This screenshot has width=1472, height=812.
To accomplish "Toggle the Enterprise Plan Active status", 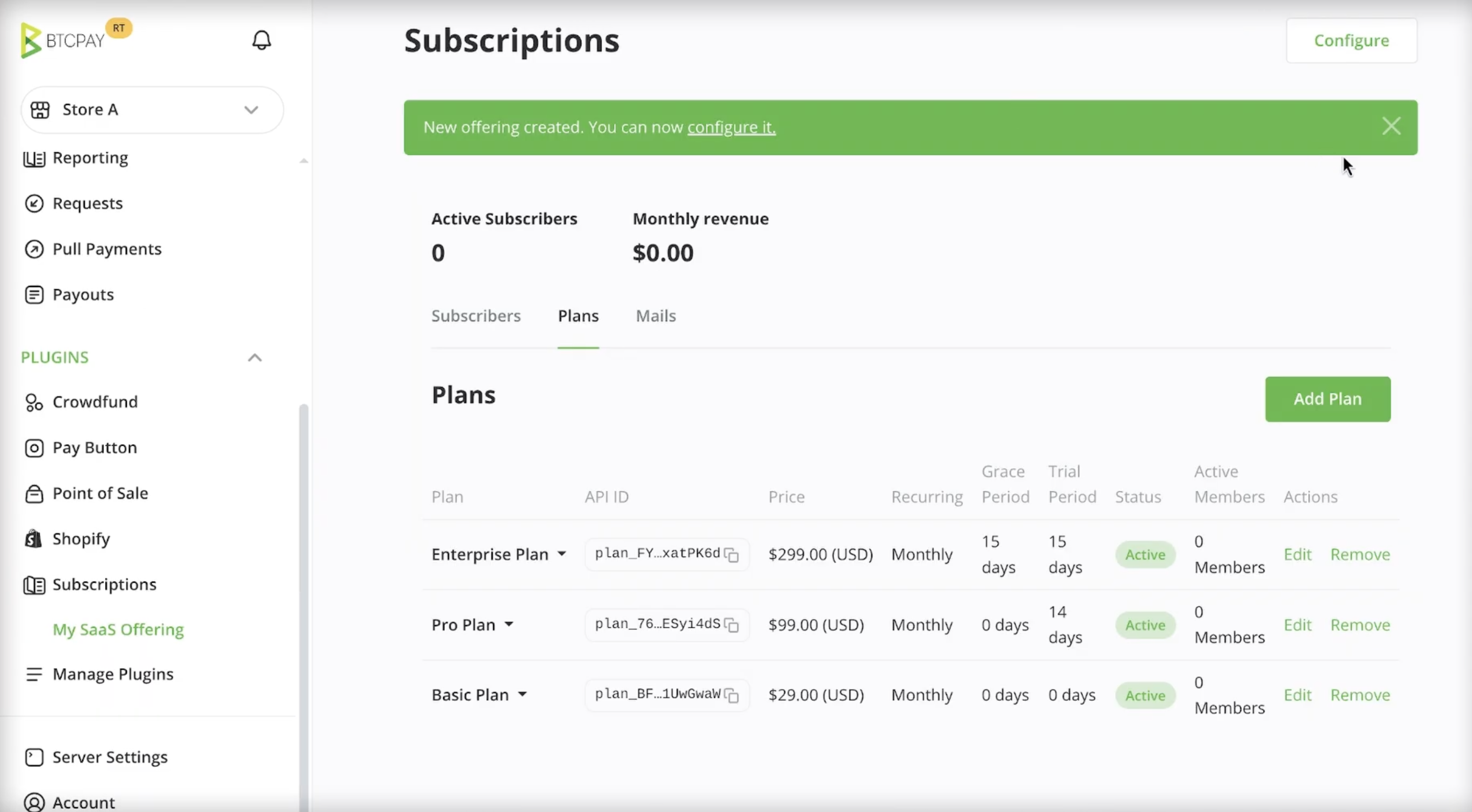I will pyautogui.click(x=1145, y=554).
